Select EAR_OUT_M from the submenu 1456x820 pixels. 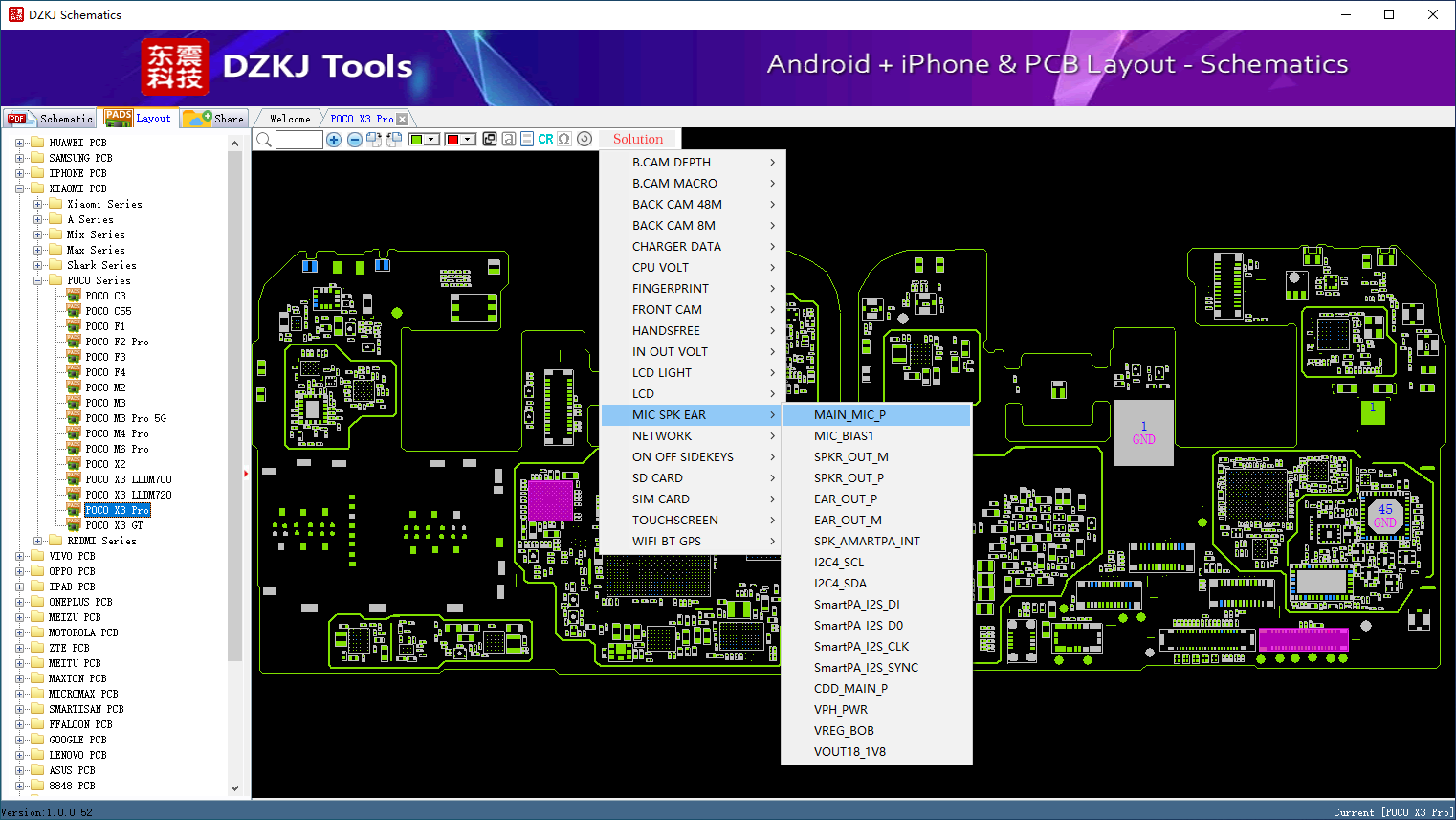click(877, 520)
